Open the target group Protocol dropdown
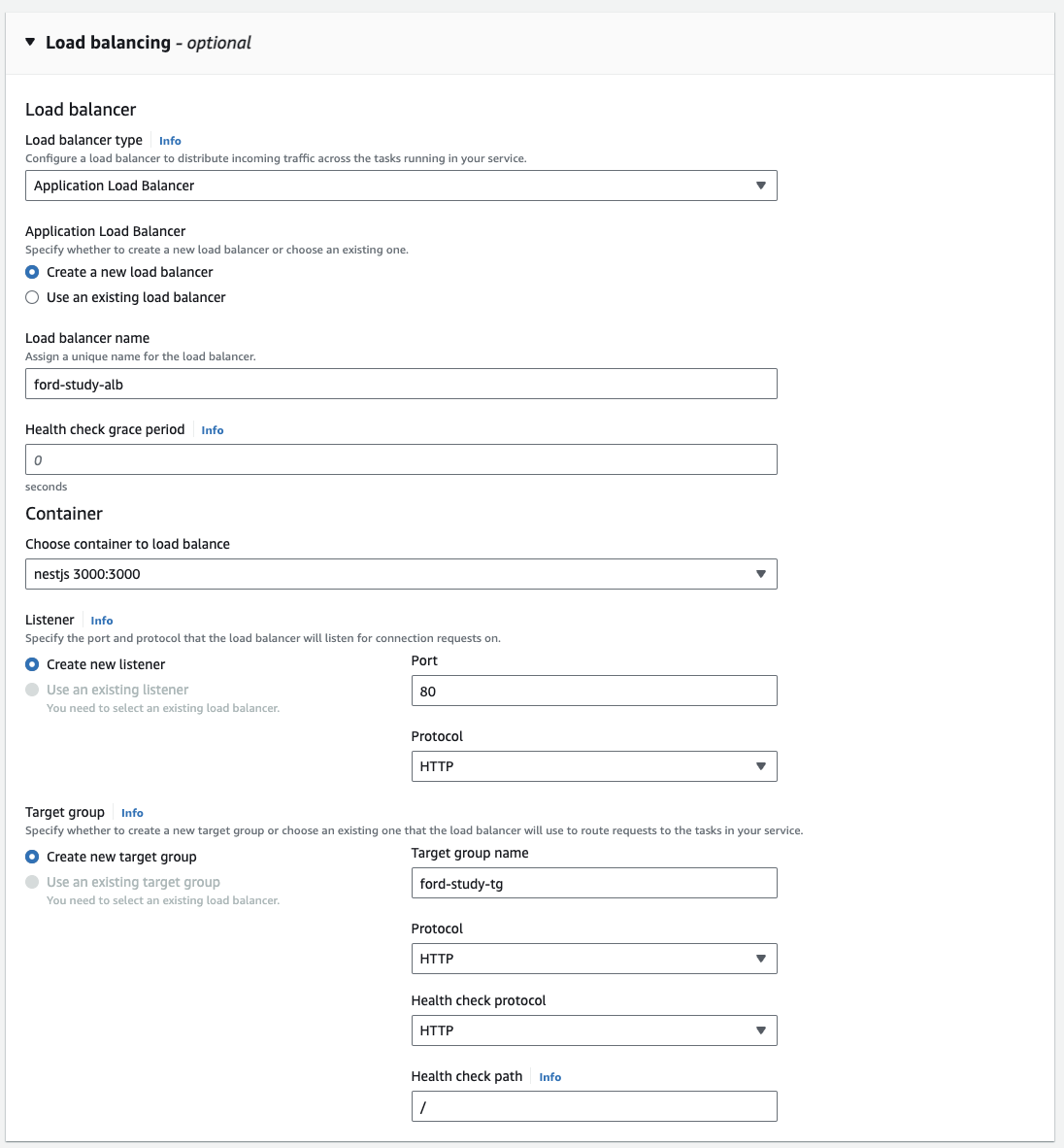This screenshot has width=1064, height=1148. click(594, 959)
